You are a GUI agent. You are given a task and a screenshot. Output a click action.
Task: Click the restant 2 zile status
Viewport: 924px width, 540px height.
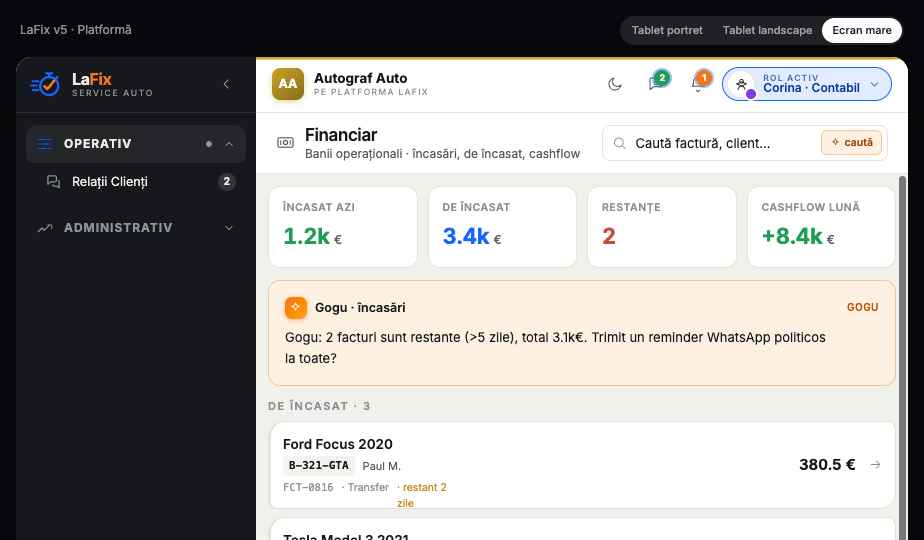422,495
